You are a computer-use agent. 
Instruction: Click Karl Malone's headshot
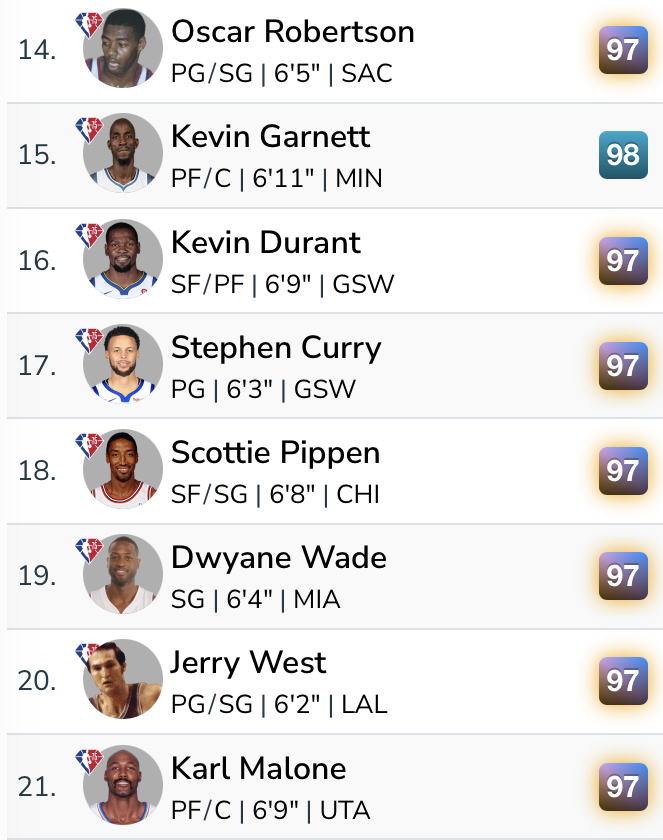coord(123,785)
